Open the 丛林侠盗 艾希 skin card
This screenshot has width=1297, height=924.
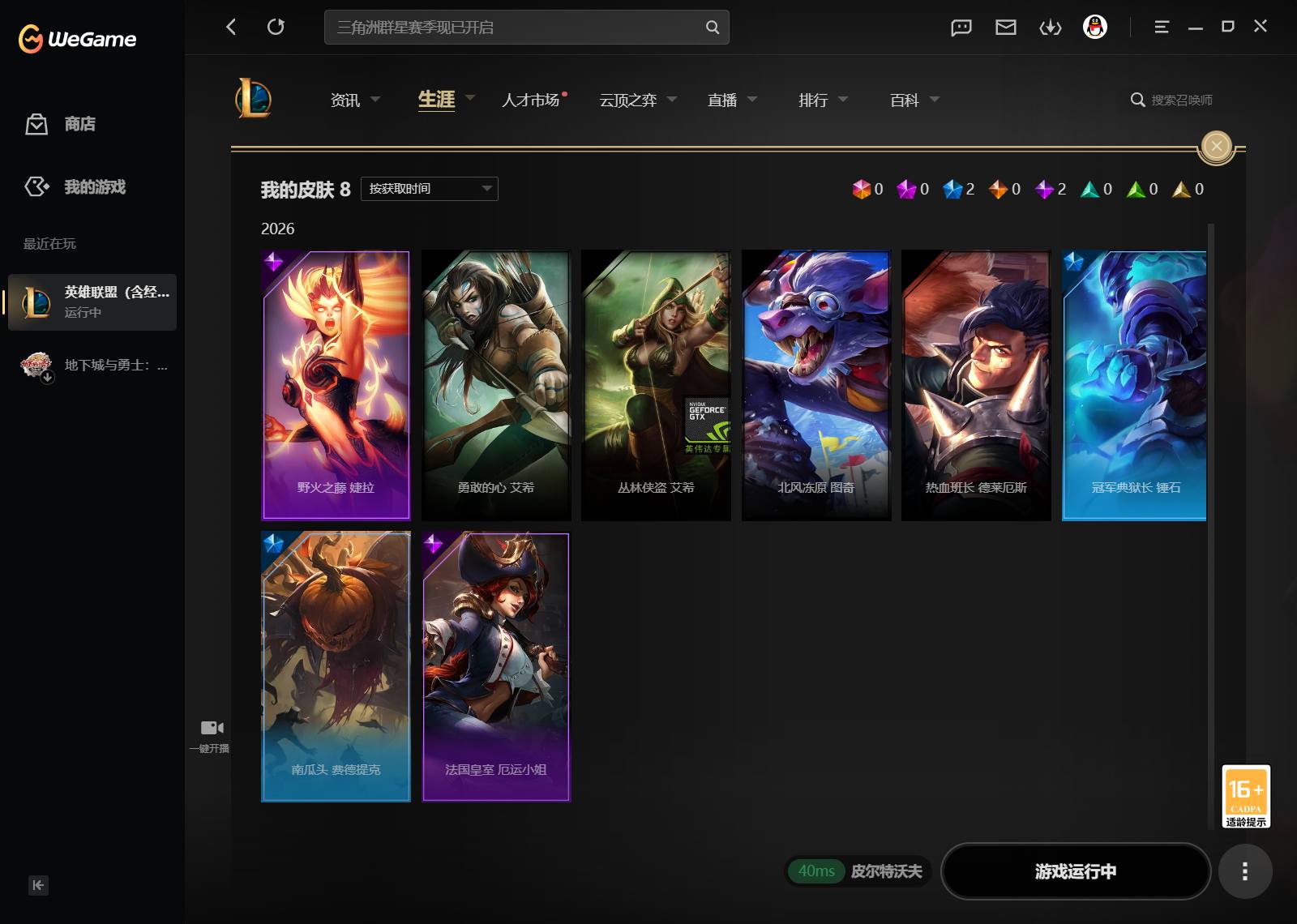coord(656,385)
